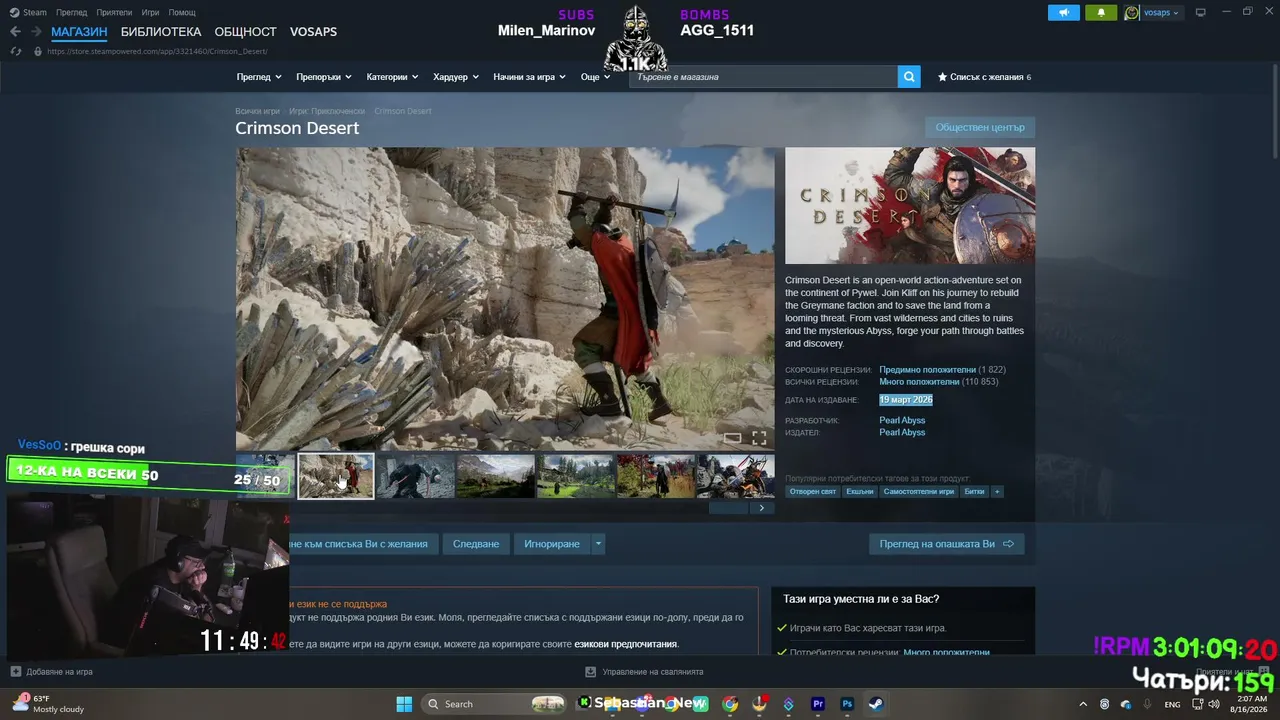Viewport: 1280px width, 720px height.
Task: Open the Игнориране options dropdown arrow
Action: tap(598, 544)
